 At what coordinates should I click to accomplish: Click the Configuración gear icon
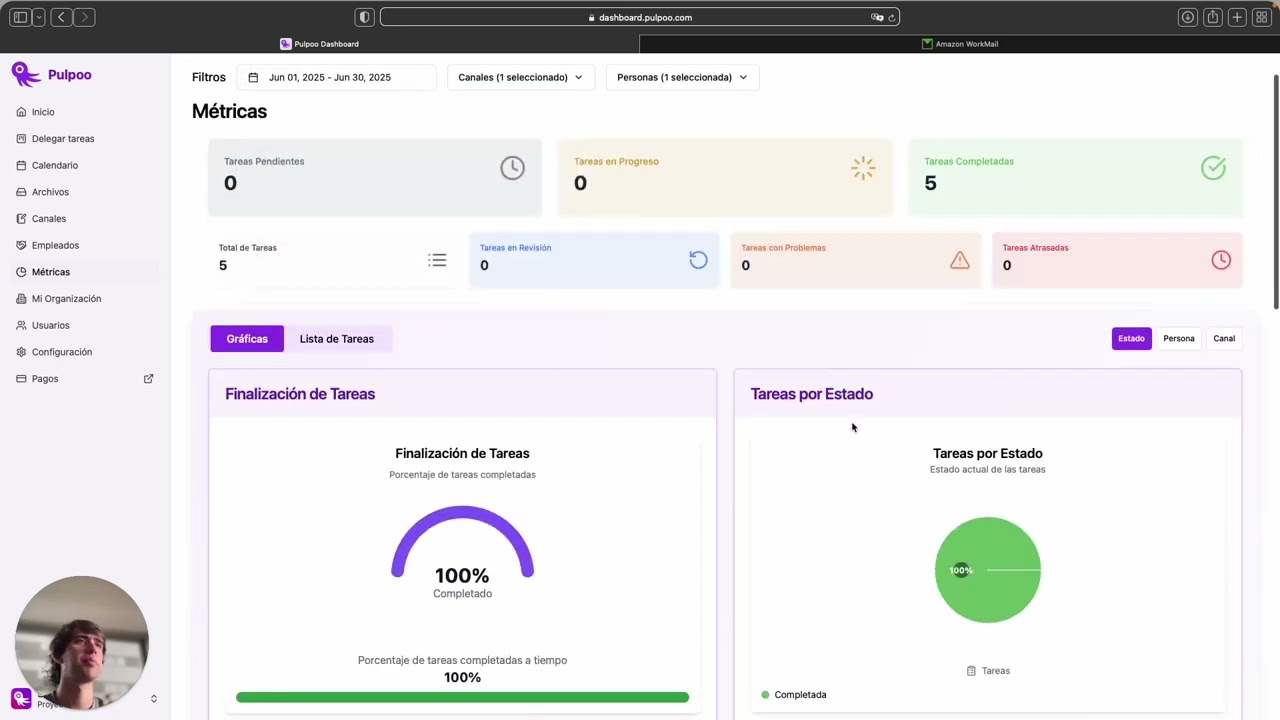pyautogui.click(x=22, y=352)
